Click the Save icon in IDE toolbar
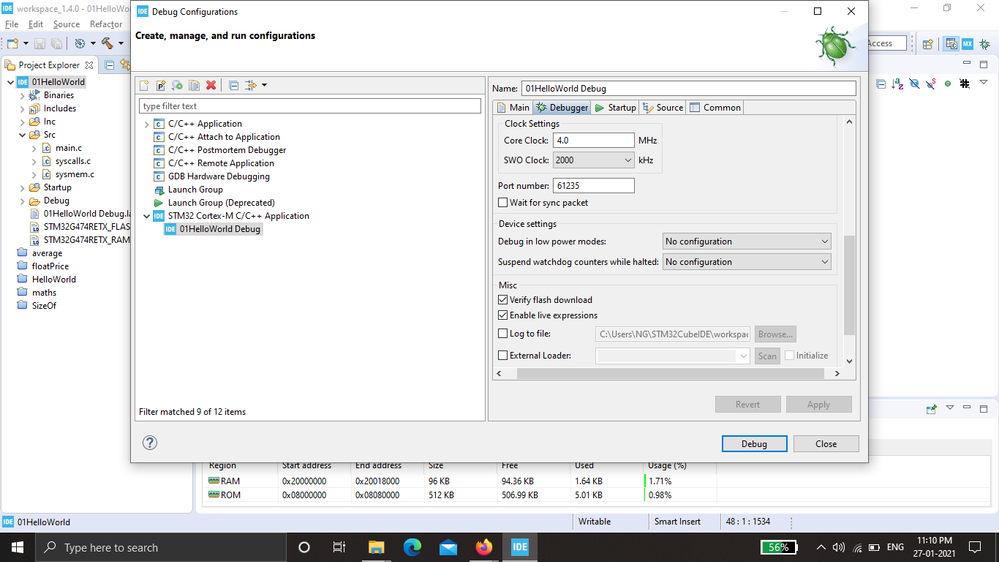Image resolution: width=999 pixels, height=562 pixels. point(40,43)
